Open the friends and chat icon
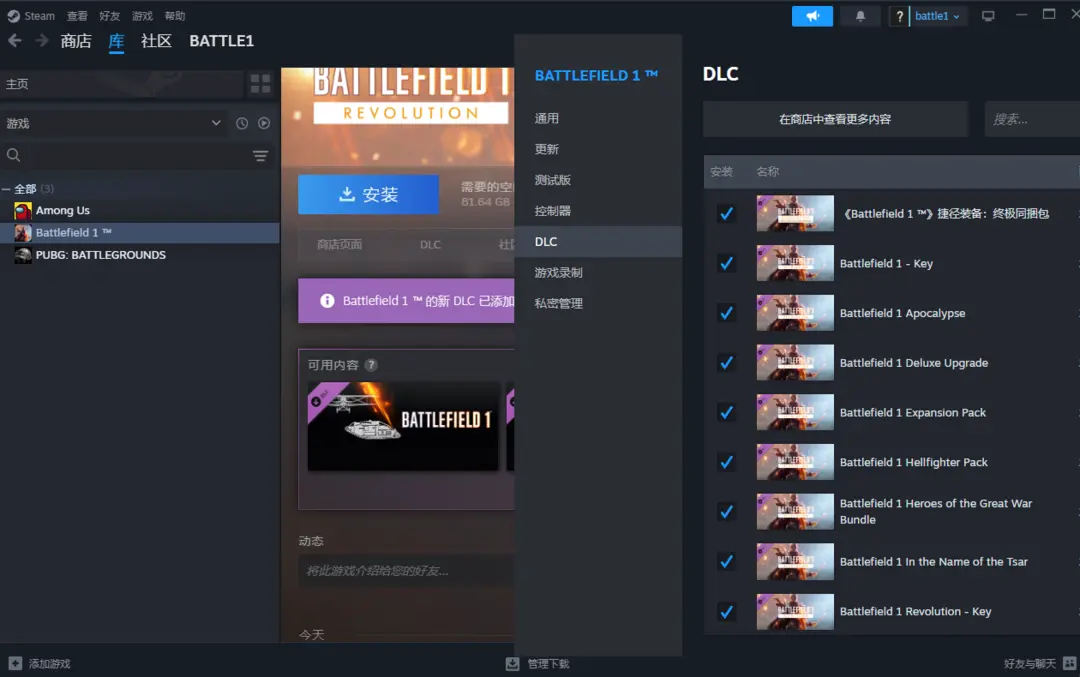Screen dimensions: 1080x677 [1070, 663]
